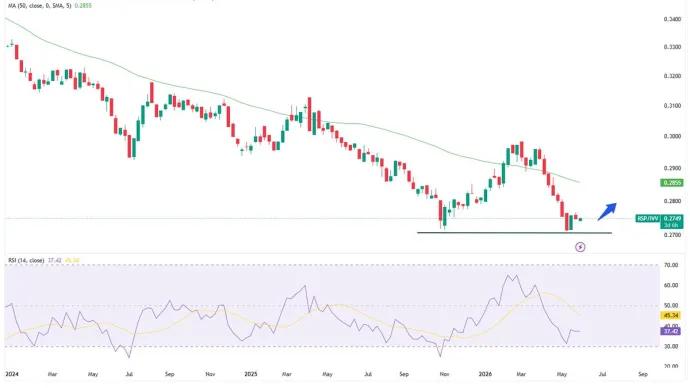Click the 2026 label on time axis
690x388 pixels.
(x=485, y=374)
